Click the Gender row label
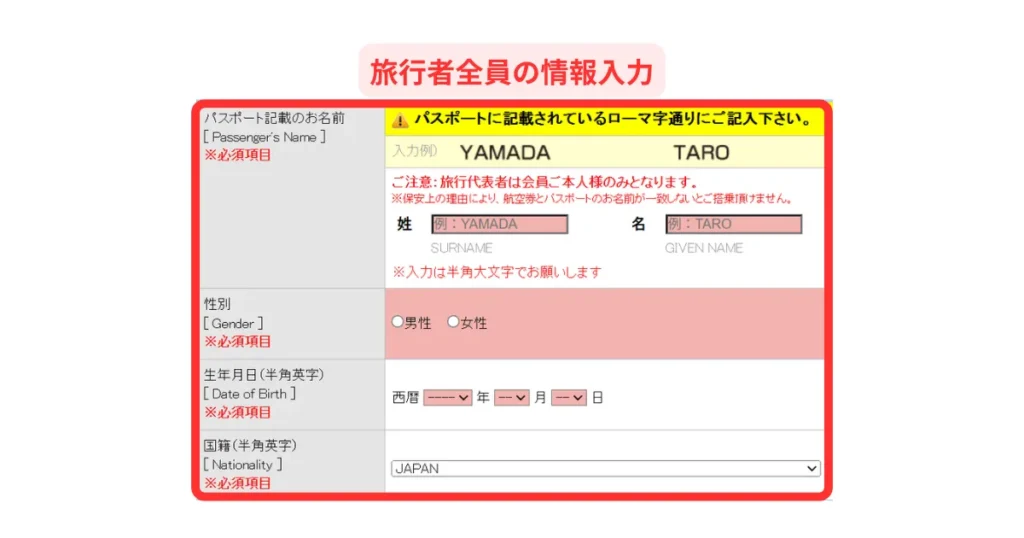The width and height of the screenshot is (1024, 538). click(x=234, y=323)
